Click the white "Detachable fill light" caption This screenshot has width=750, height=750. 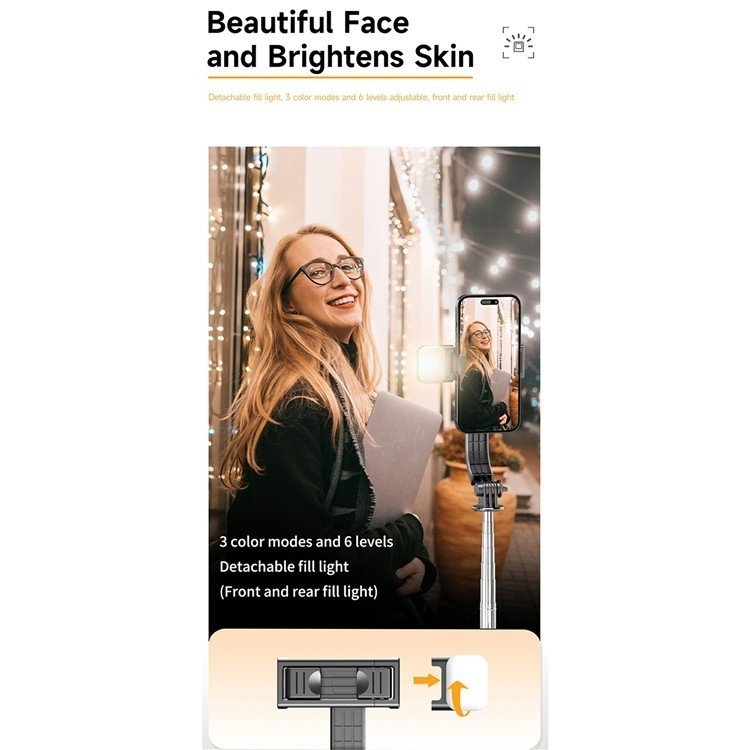[284, 567]
